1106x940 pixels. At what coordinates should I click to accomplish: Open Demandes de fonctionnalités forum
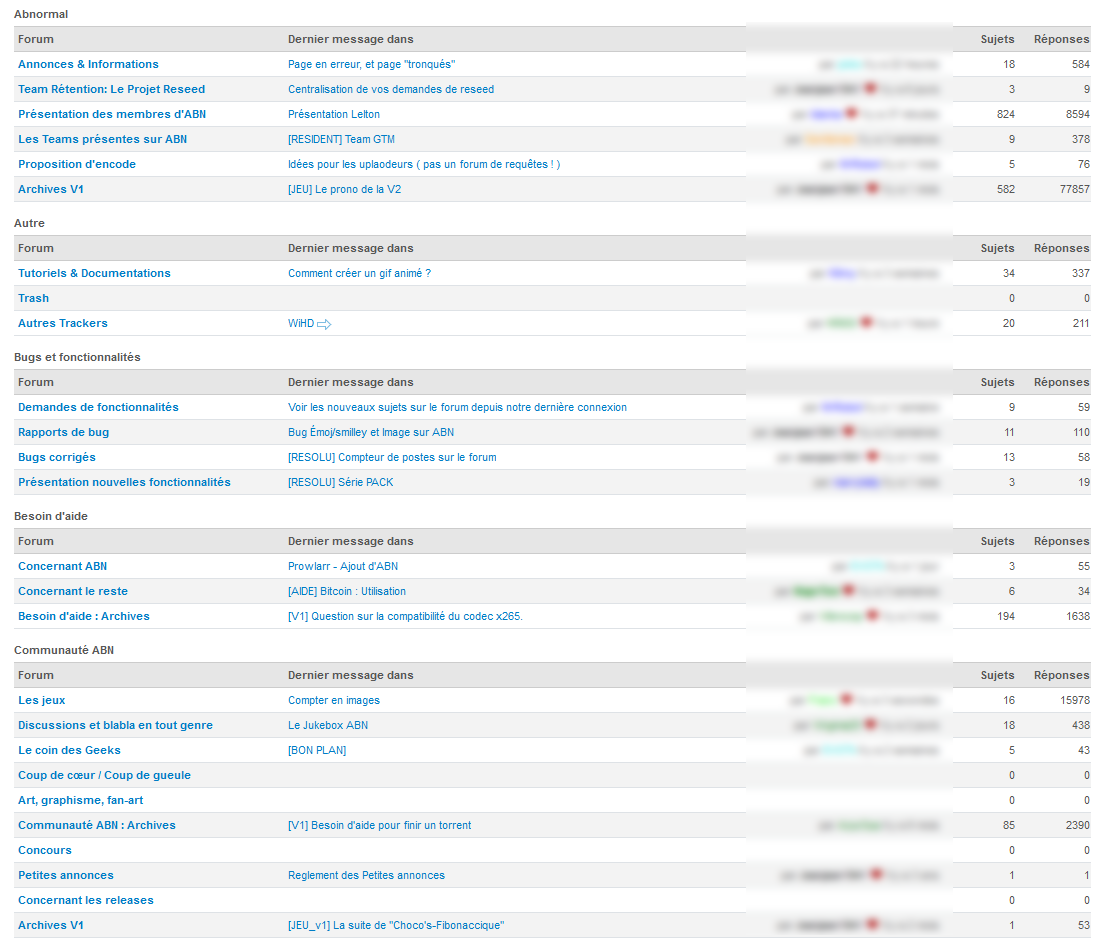pyautogui.click(x=98, y=408)
